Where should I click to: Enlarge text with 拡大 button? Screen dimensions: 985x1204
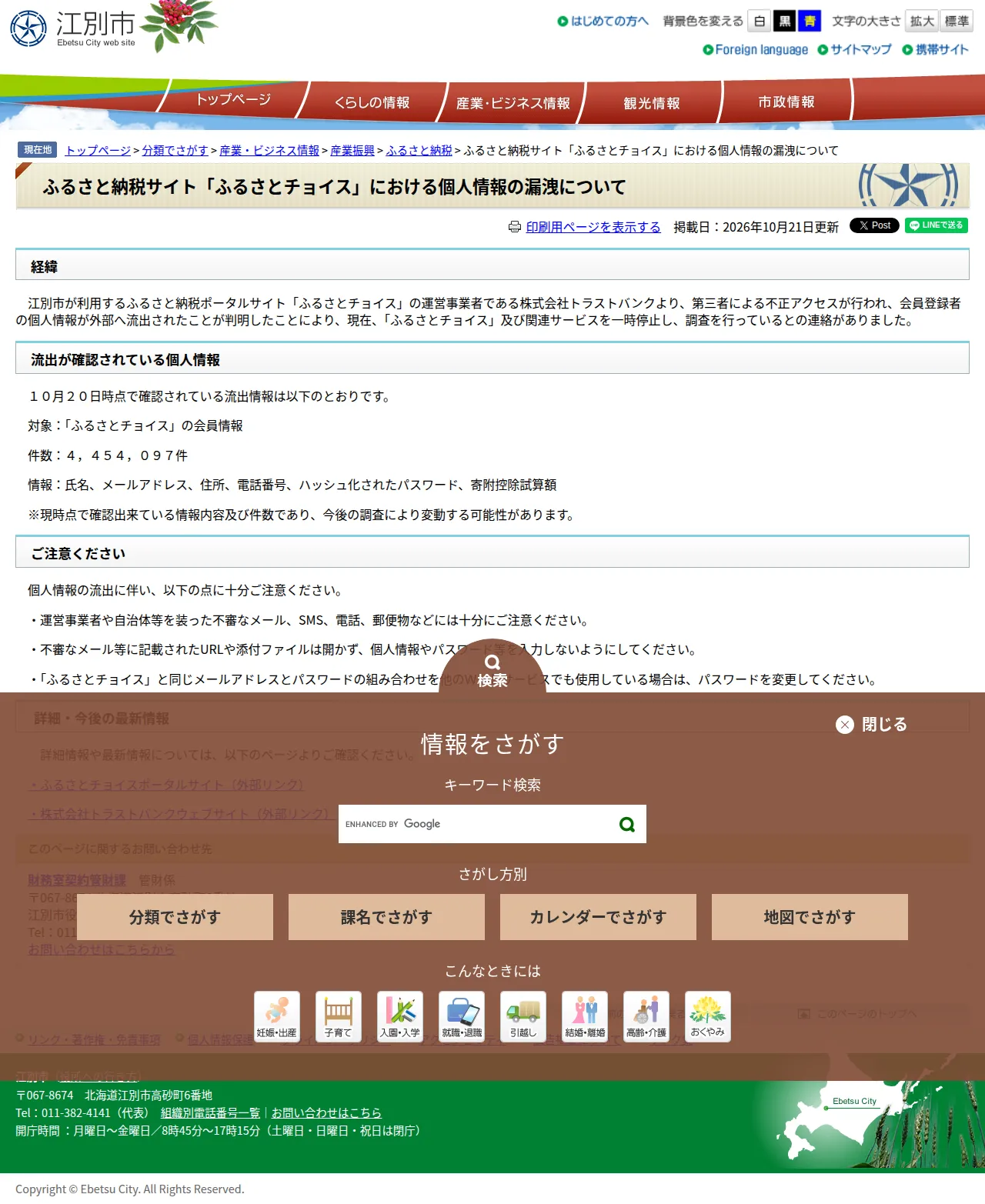point(922,21)
